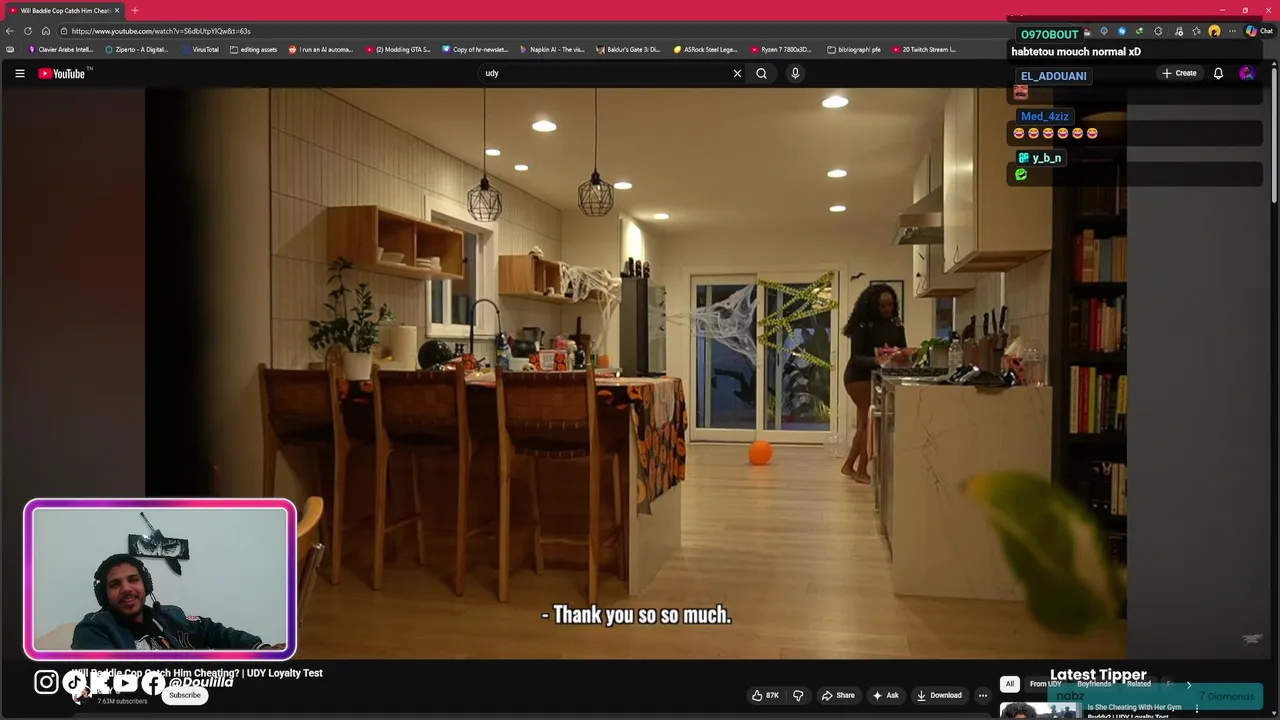The image size is (1280, 720).
Task: Add this page to favorites star
Action: (x=1196, y=31)
